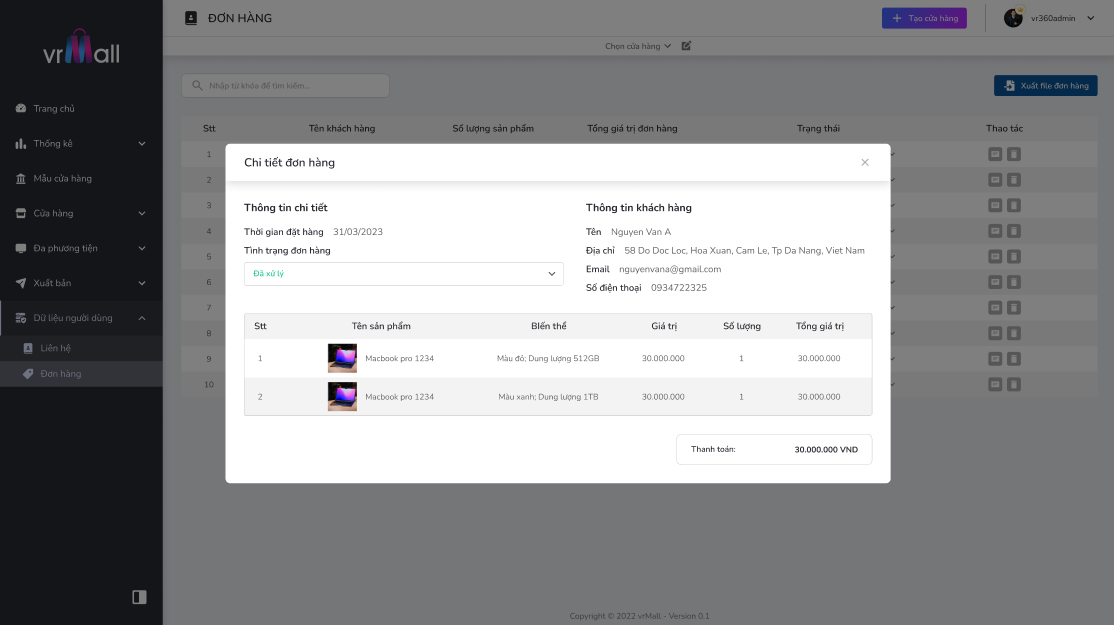Click the delete trash icon in row 5

point(1014,256)
